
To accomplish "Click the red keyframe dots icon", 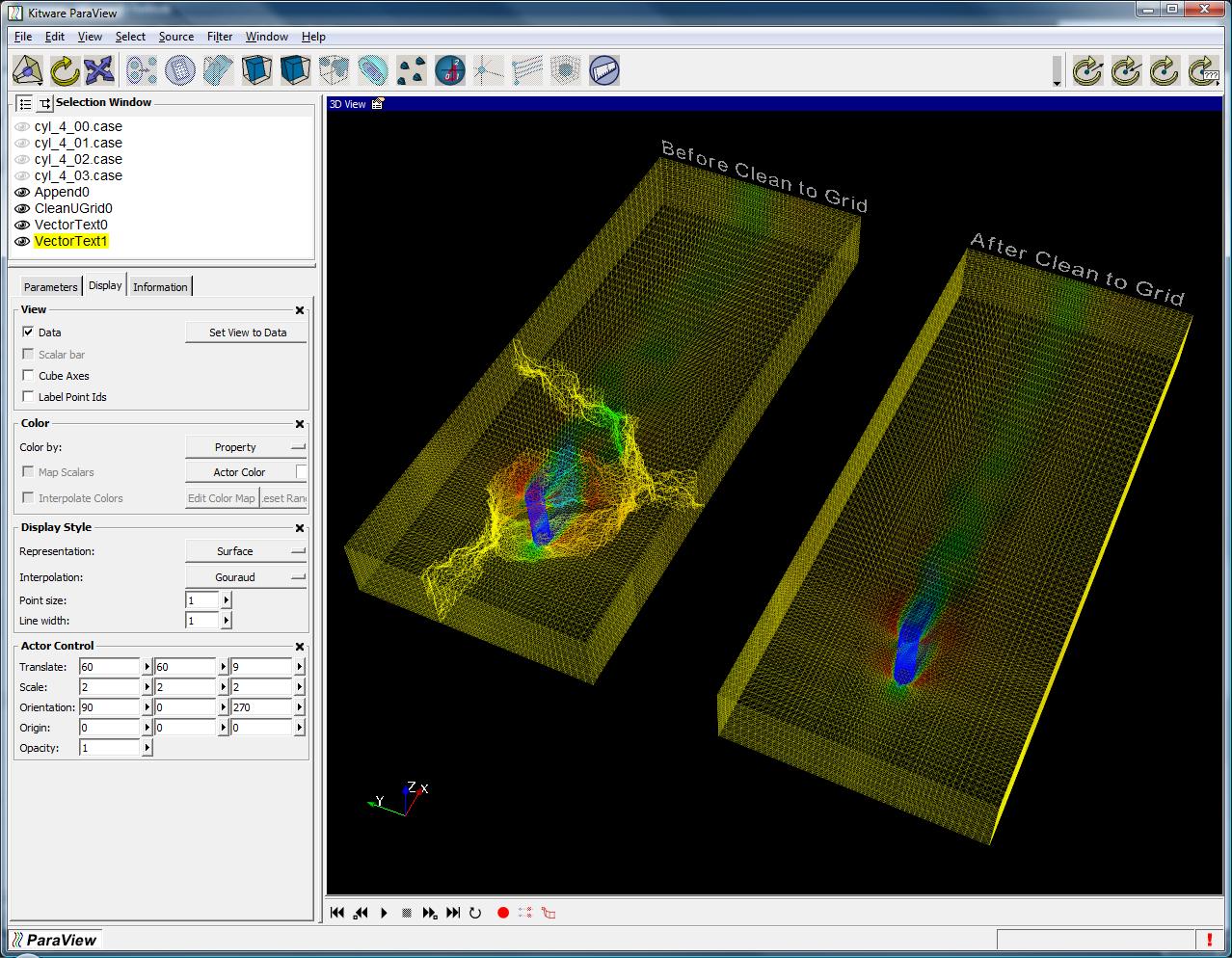I will click(x=525, y=913).
